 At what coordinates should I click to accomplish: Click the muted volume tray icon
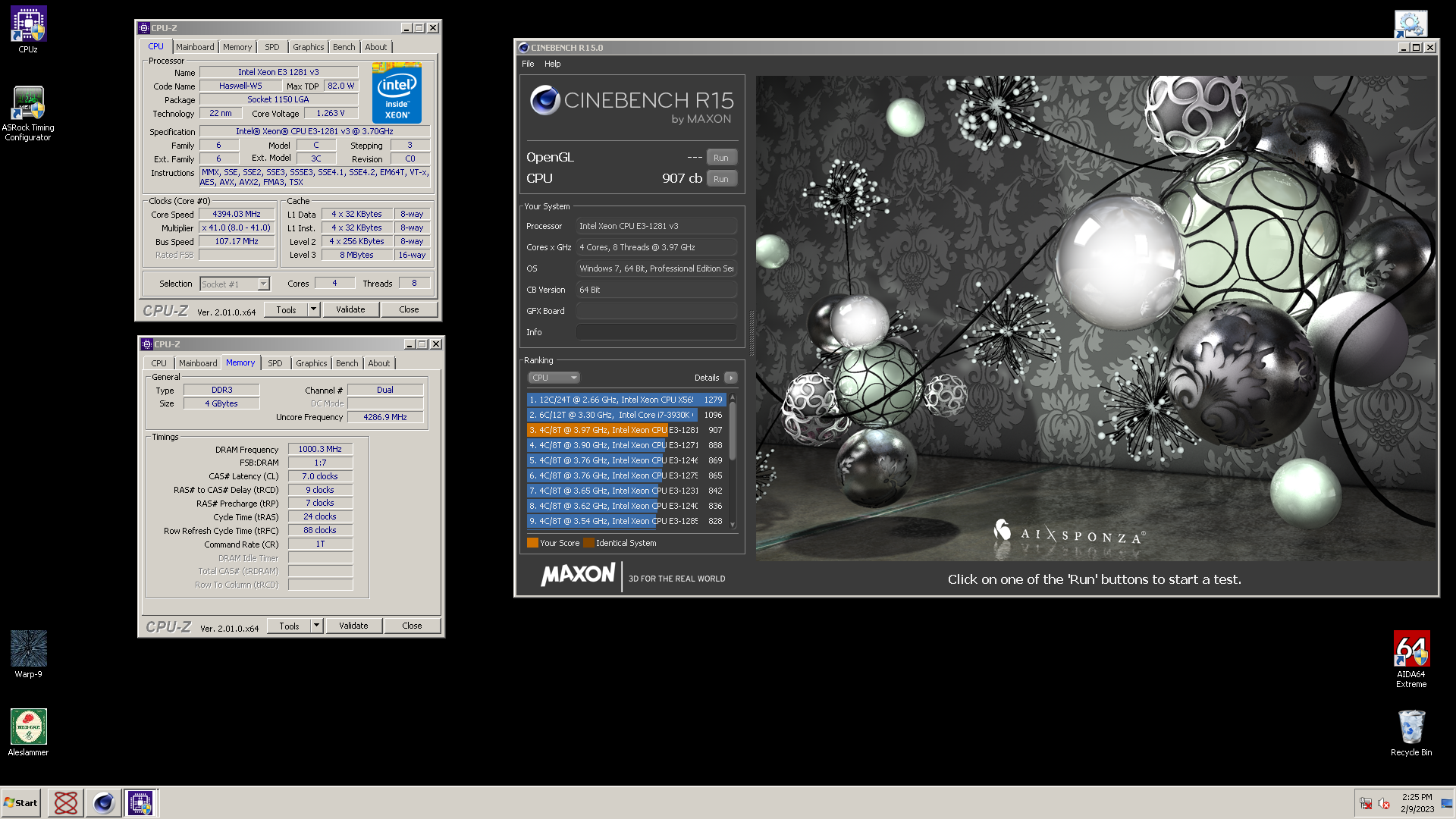pyautogui.click(x=1384, y=804)
